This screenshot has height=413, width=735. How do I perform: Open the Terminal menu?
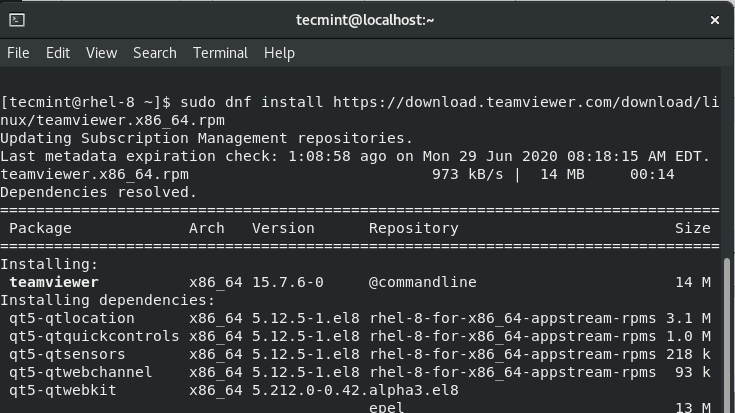coord(220,53)
